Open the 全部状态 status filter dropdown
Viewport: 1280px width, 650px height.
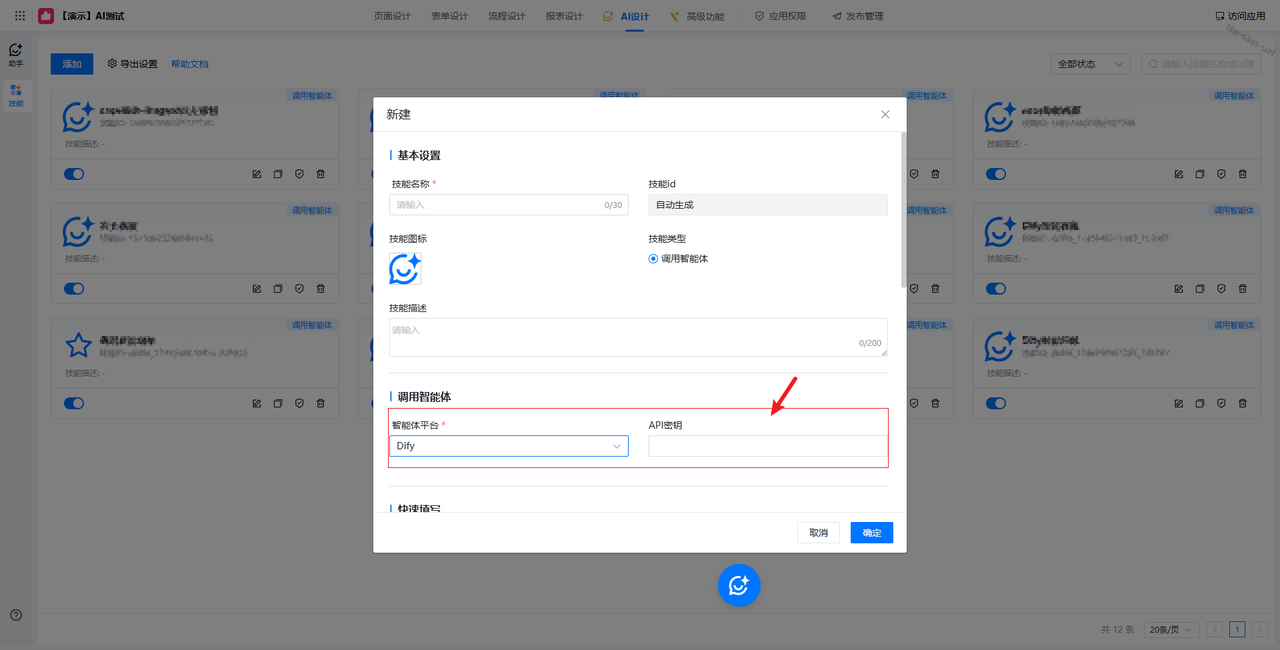(1090, 64)
